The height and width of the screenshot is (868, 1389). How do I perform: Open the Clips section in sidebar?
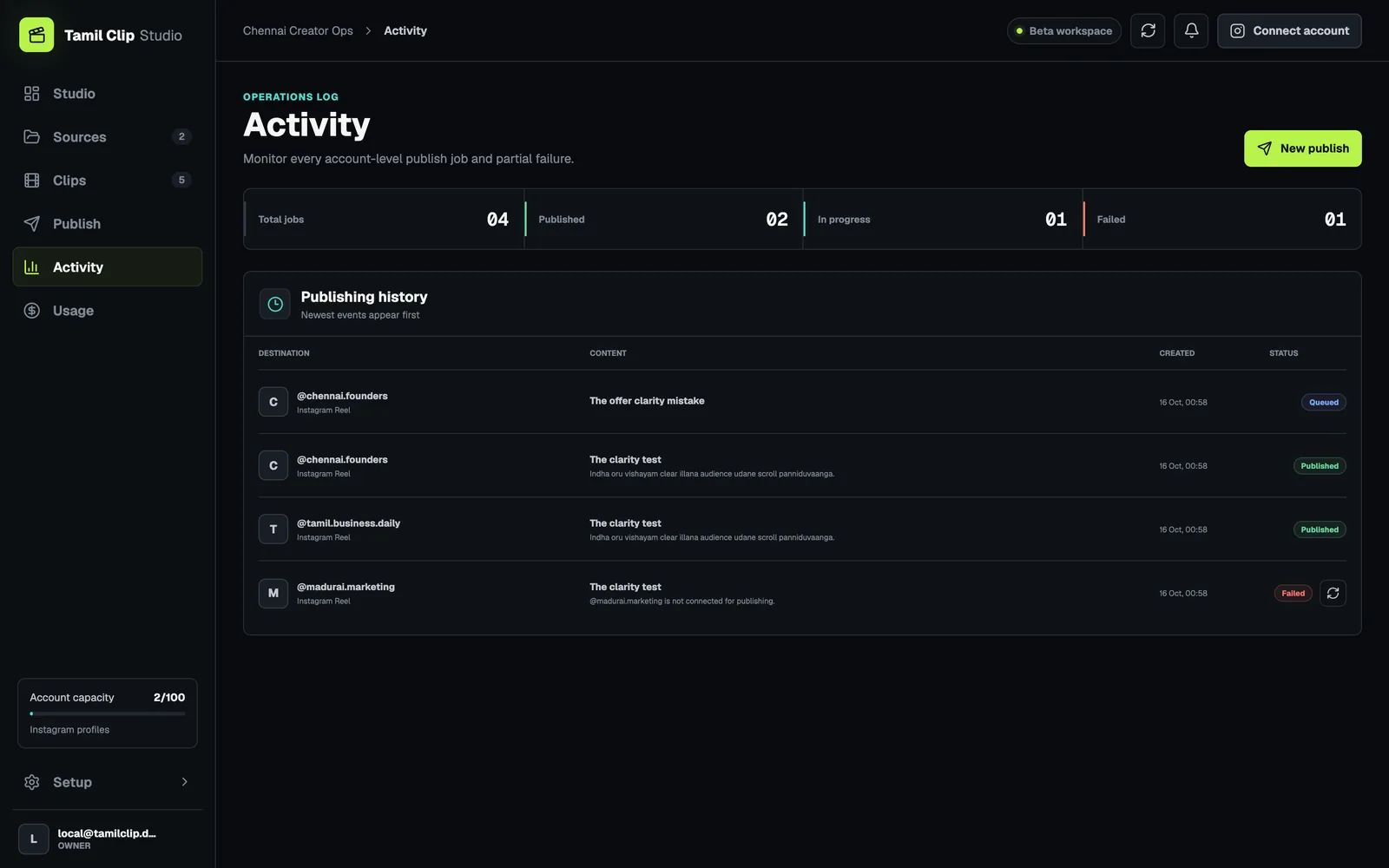(108, 181)
